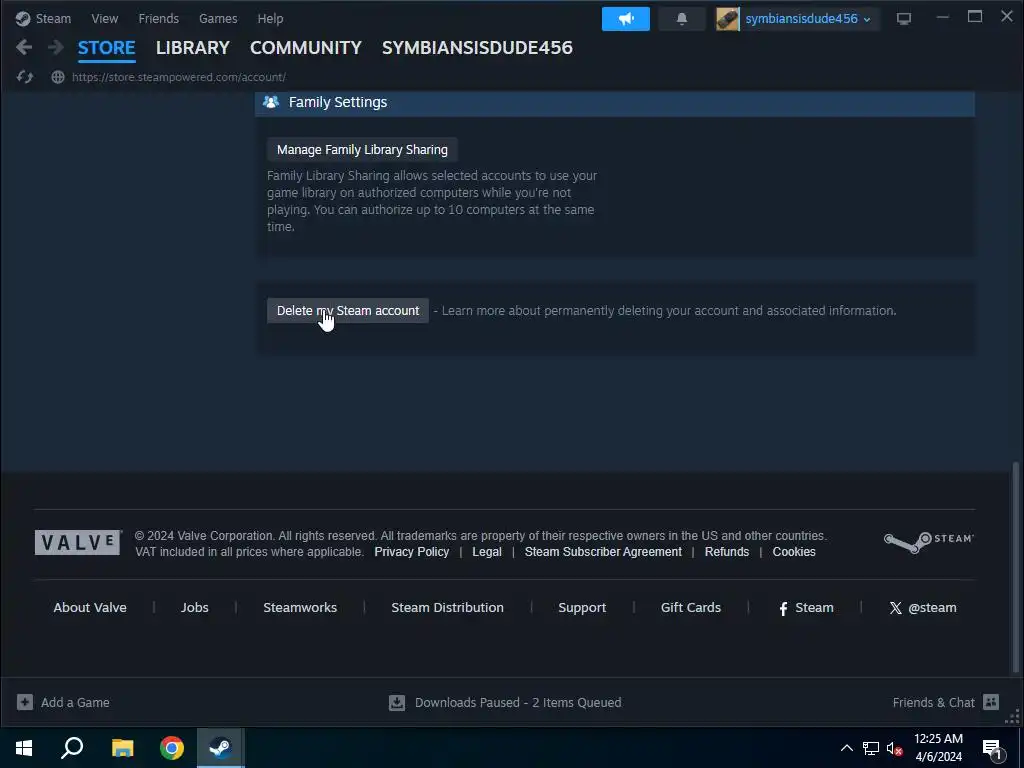
Task: Open the Steam Subscriber Agreement link
Action: (x=603, y=552)
